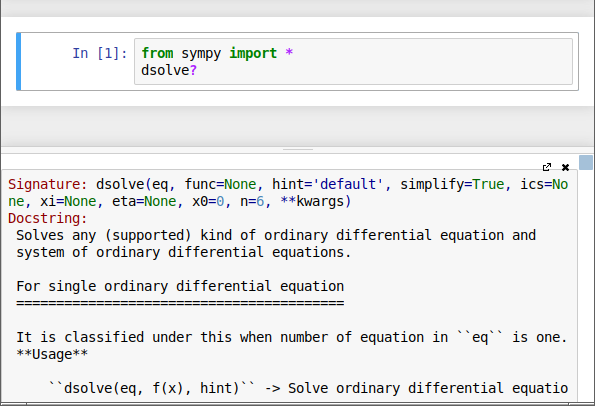Screen dimensions: 595x406
Task: Place cursor after dsolve? in the cell
Action: pyautogui.click(x=198, y=71)
